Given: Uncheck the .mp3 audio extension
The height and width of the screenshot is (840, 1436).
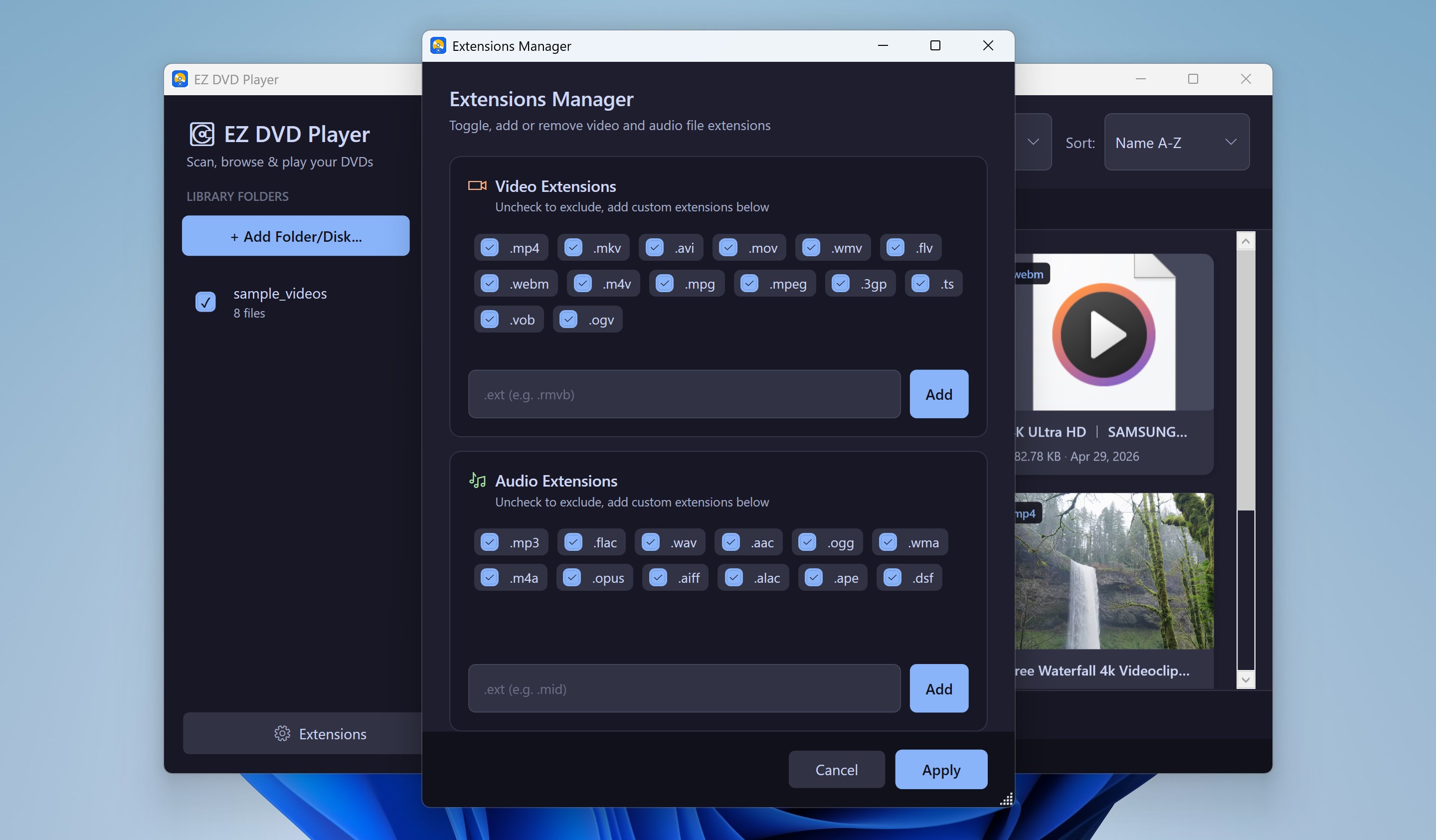Looking at the screenshot, I should [490, 542].
